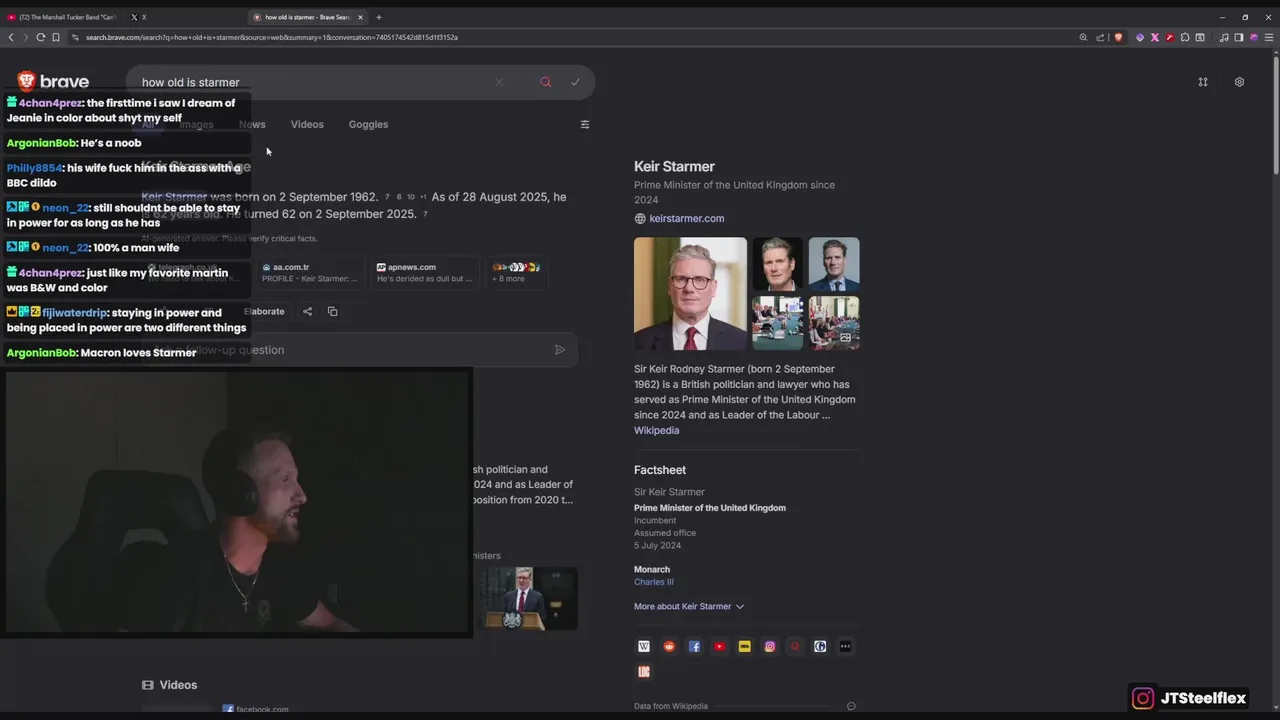Open Starmer's Wikipedia profile icon
The image size is (1280, 720).
click(x=644, y=647)
